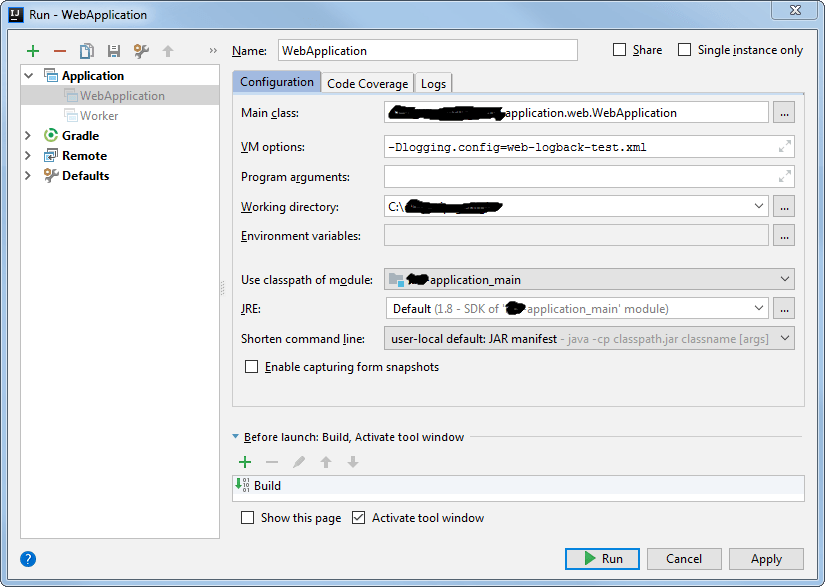The width and height of the screenshot is (825, 587).
Task: Click the Remote configuration icon
Action: tap(51, 155)
